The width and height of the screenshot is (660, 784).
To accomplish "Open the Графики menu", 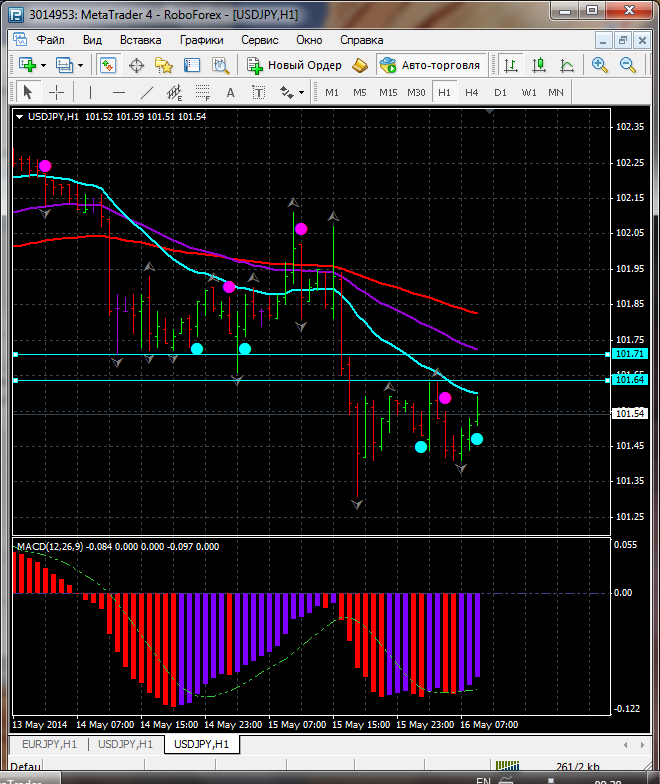I will click(x=202, y=40).
